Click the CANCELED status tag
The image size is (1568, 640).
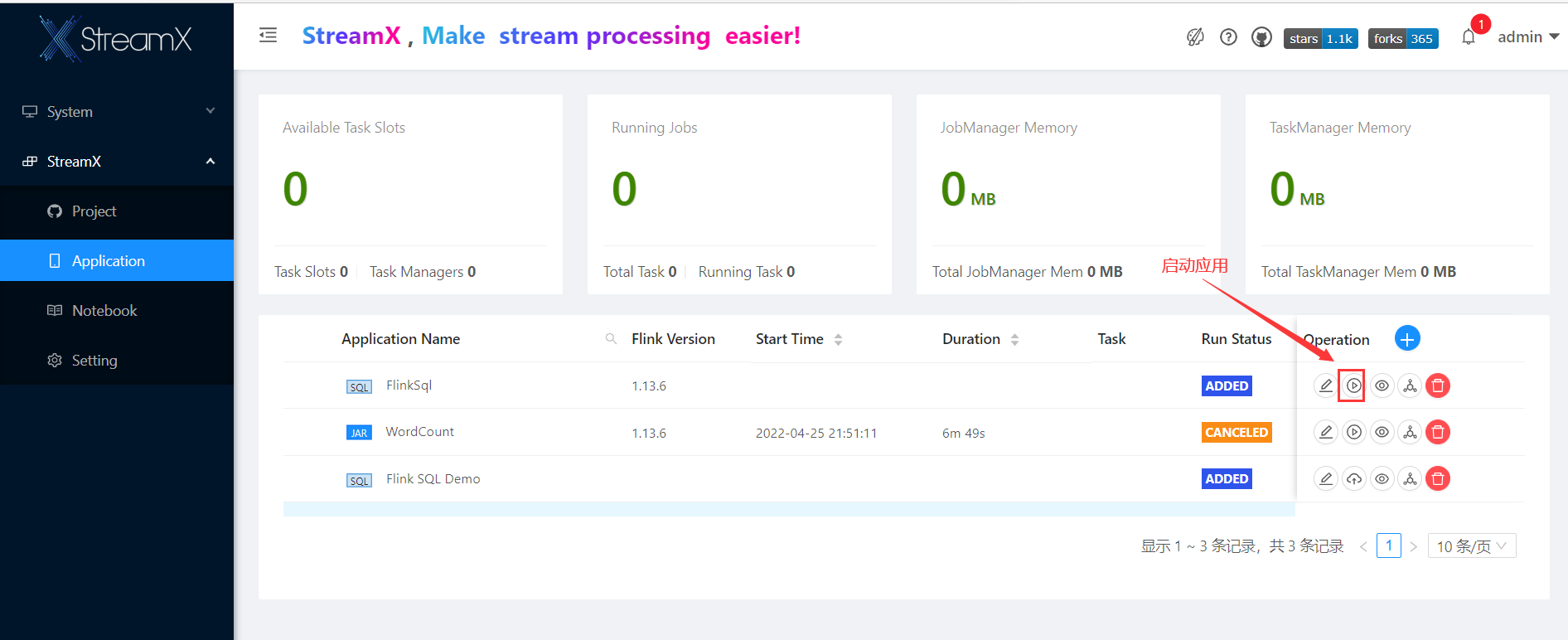point(1236,432)
